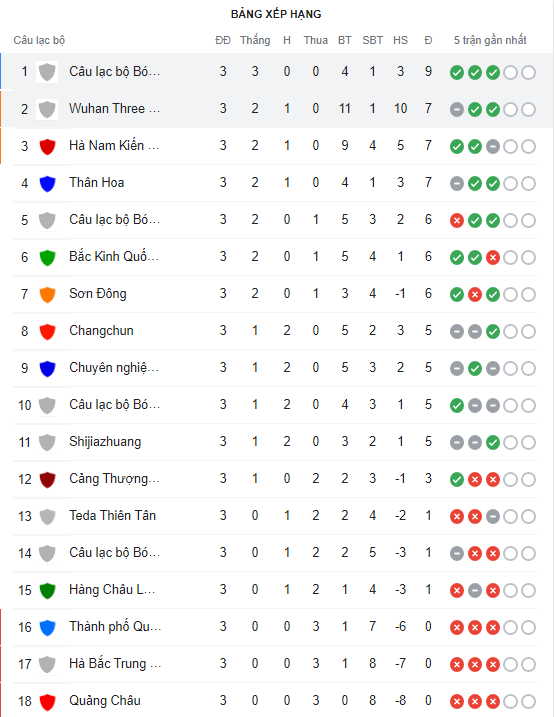Click the orange shield icon beside Sơn Đông
The image size is (554, 717).
48,294
